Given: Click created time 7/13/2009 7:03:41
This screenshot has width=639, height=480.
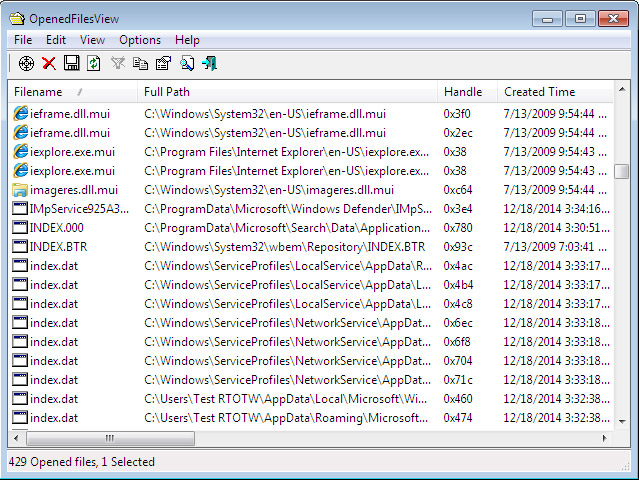Looking at the screenshot, I should 555,247.
